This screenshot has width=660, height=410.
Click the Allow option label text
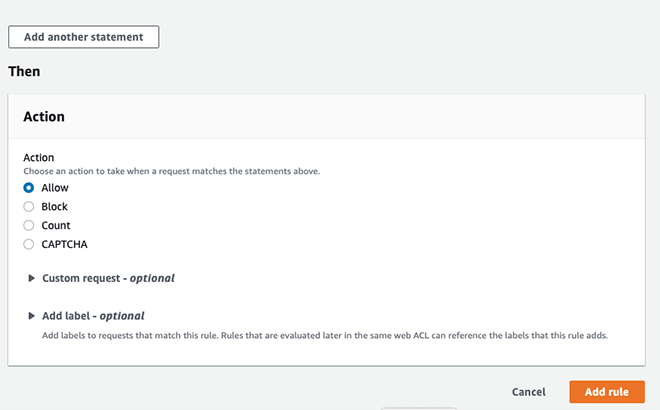coord(55,188)
